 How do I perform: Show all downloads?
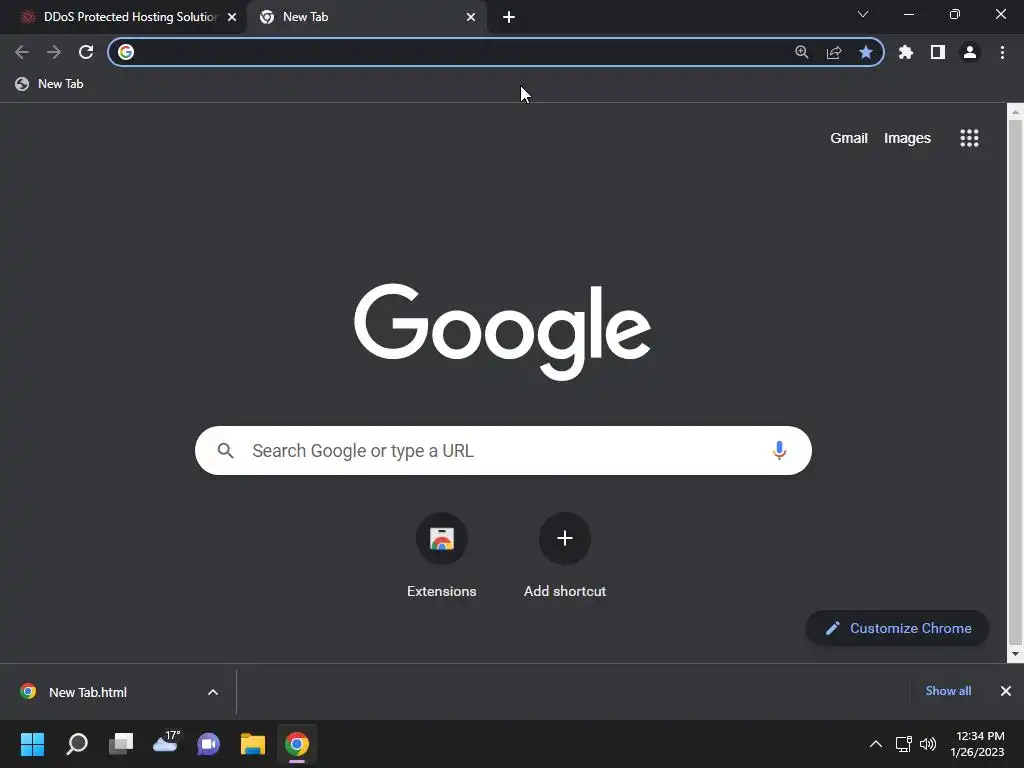(948, 691)
